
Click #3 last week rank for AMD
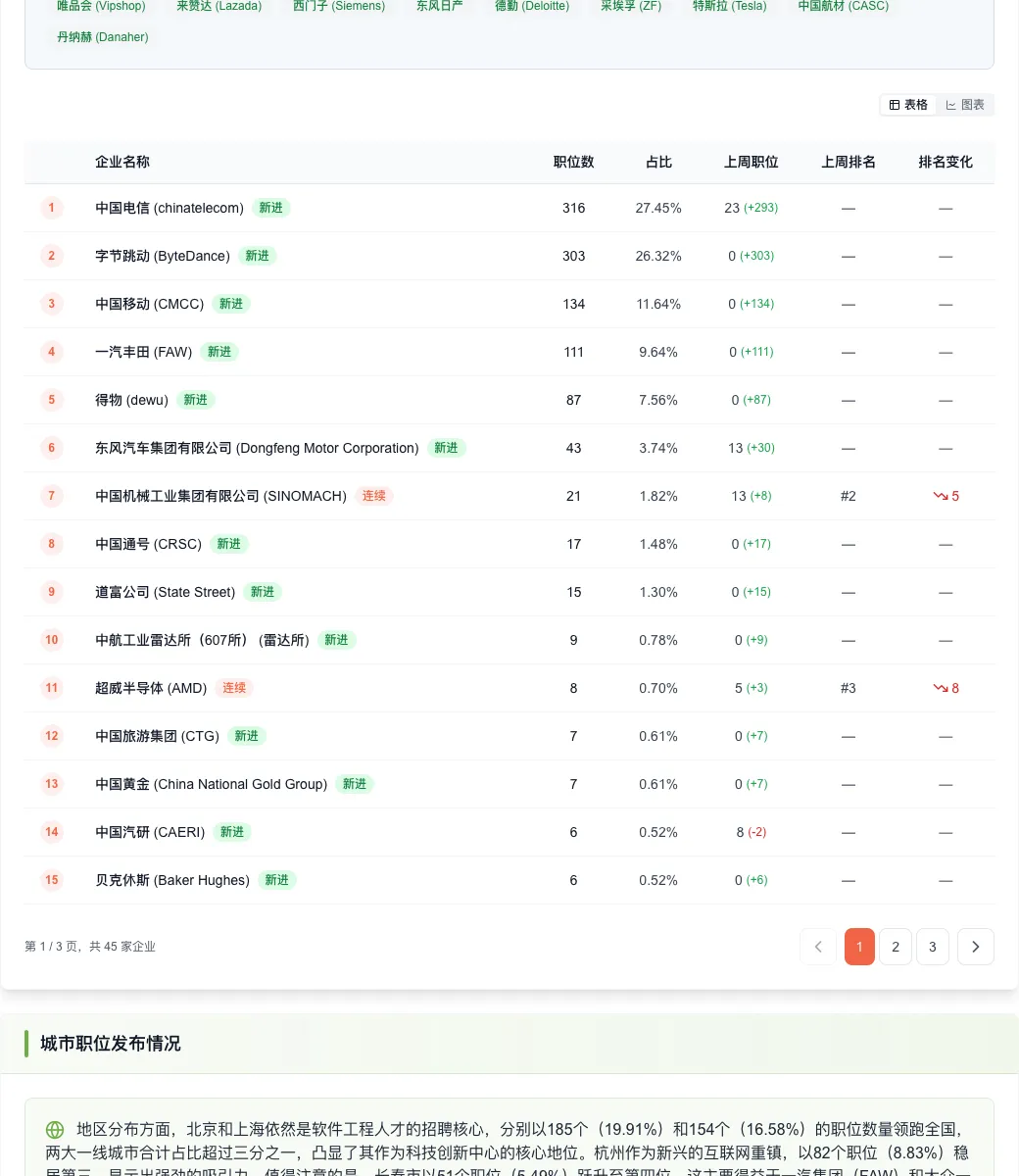(849, 688)
